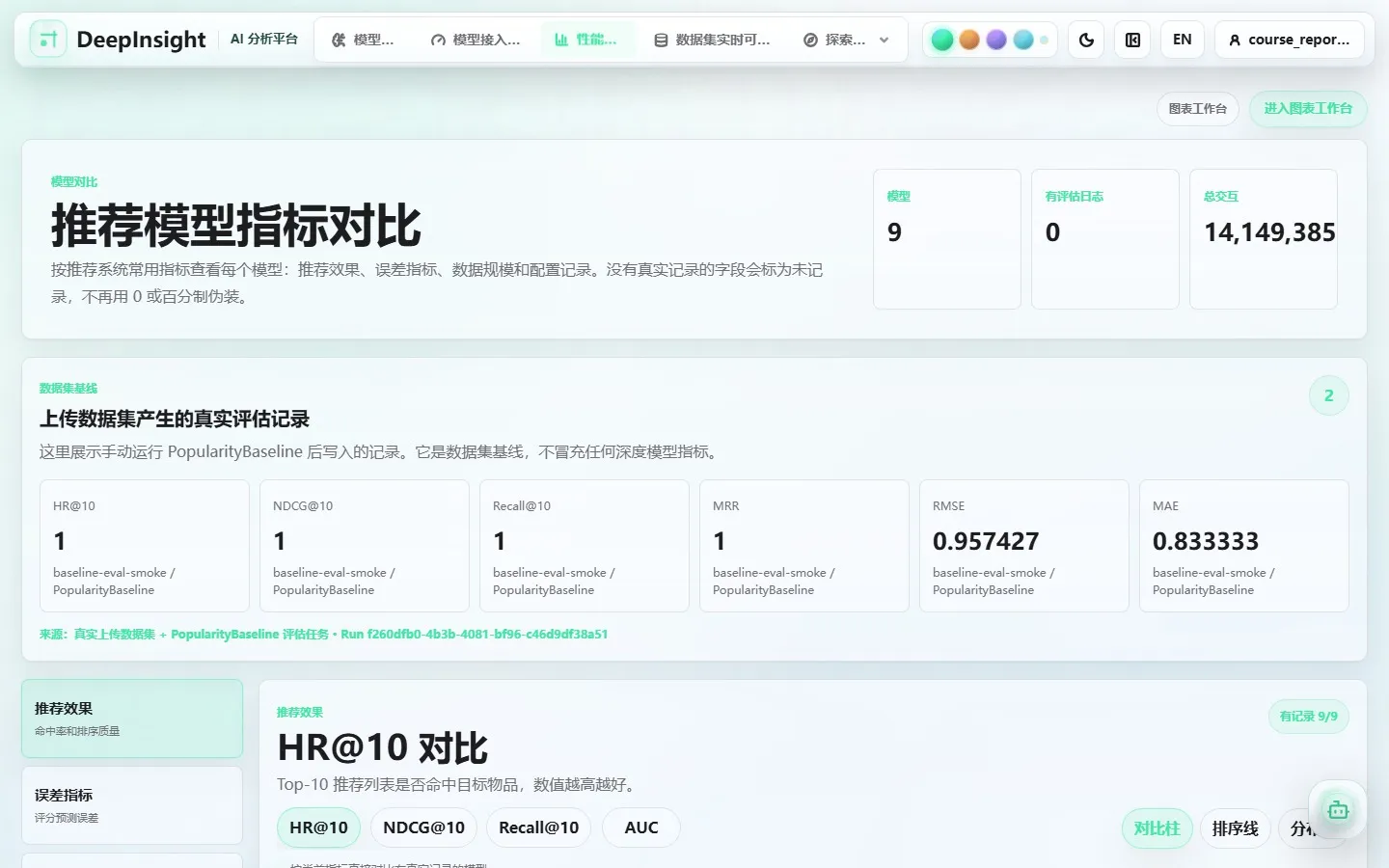Viewport: 1389px width, 868px height.
Task: Open the 模型接入 gauge nav item
Action: (476, 40)
